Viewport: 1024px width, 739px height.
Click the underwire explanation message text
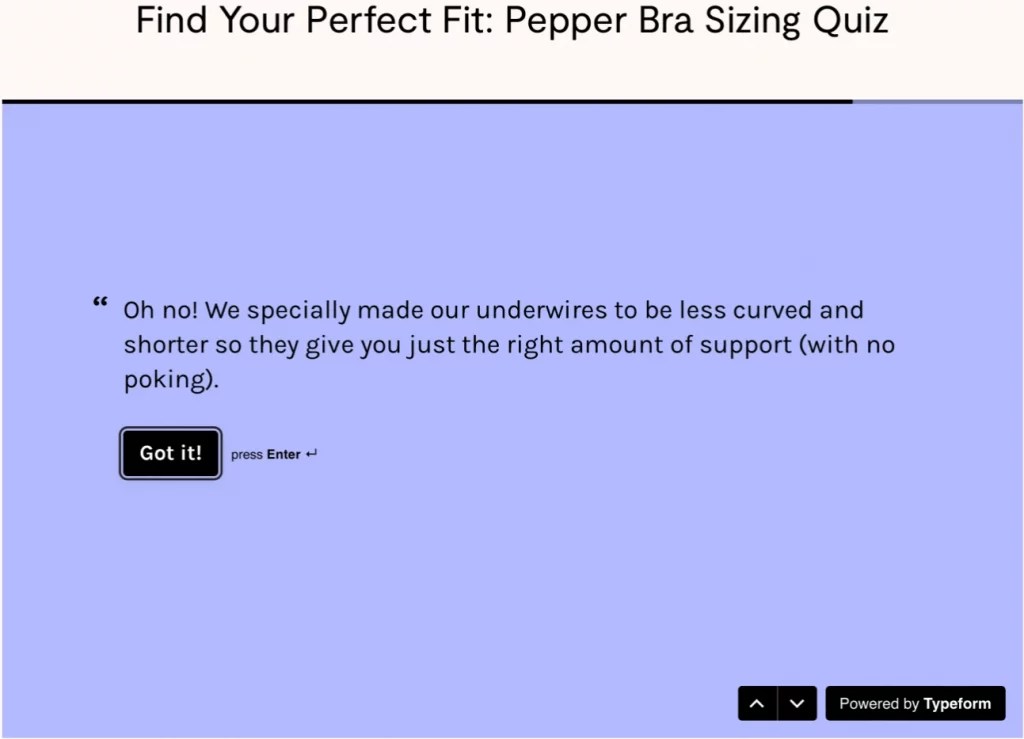click(508, 344)
